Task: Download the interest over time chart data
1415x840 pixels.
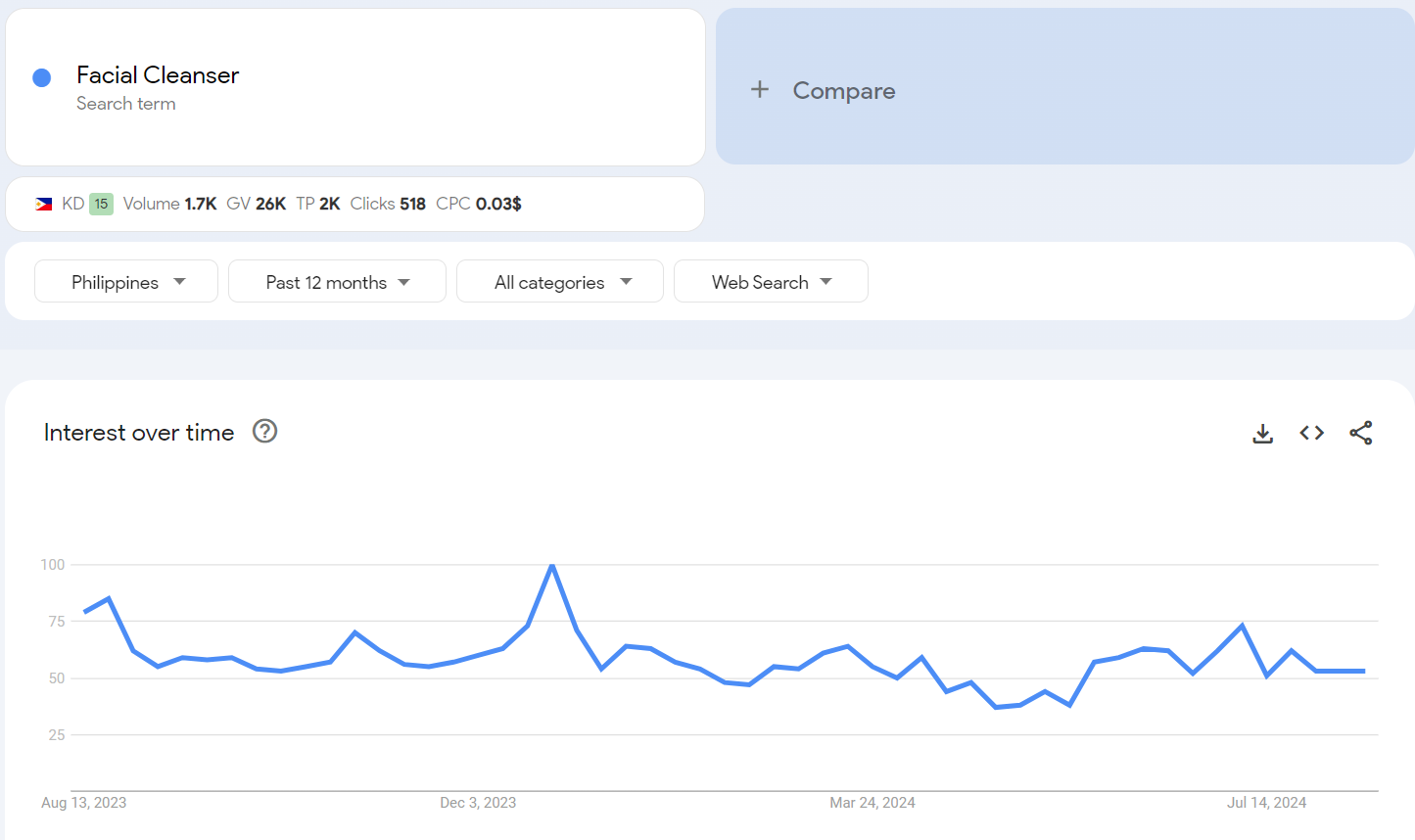Action: click(x=1263, y=433)
